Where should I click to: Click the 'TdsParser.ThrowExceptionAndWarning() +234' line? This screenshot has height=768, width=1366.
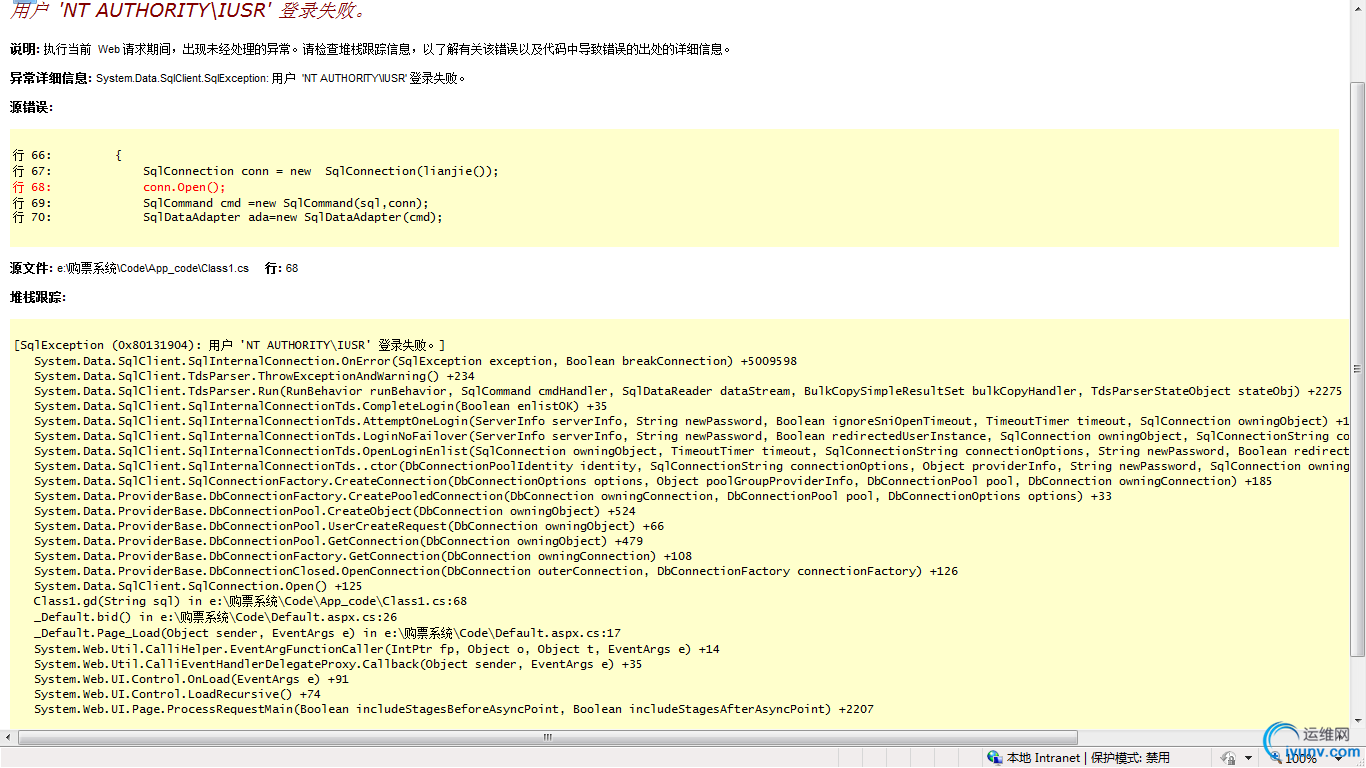coord(254,376)
